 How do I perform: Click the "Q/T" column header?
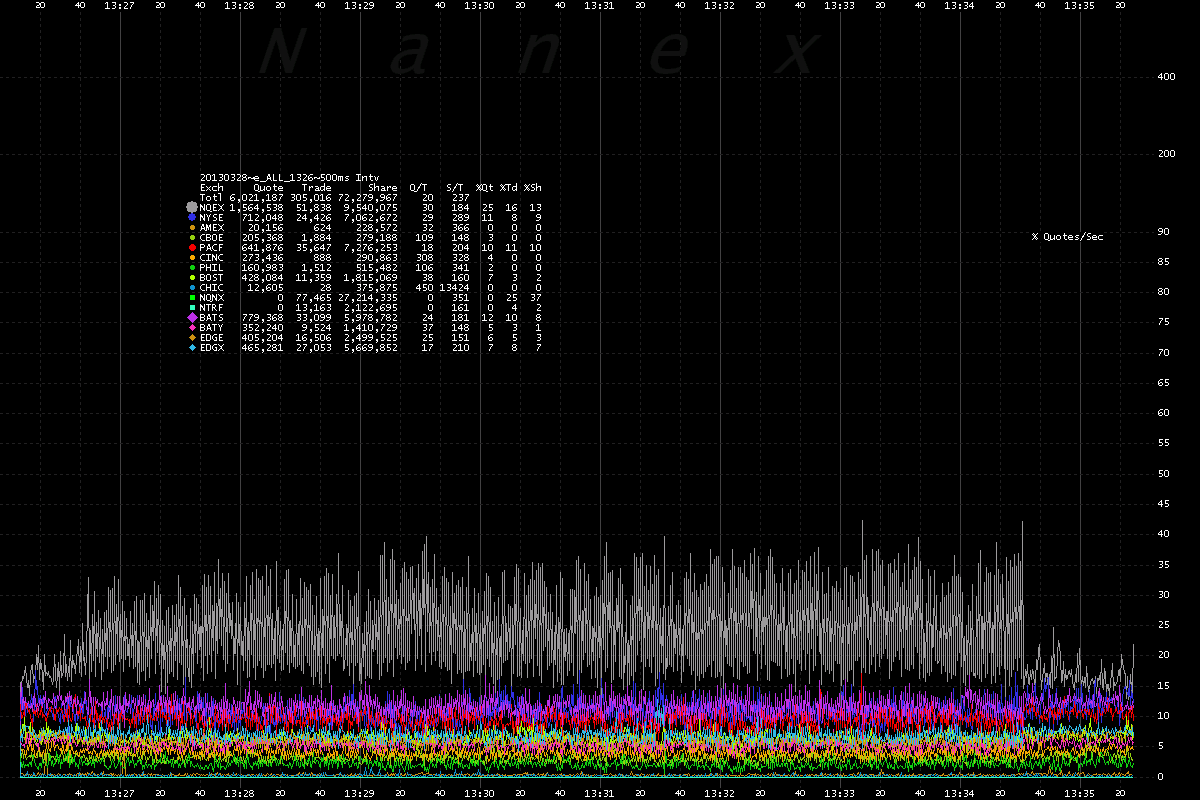(x=417, y=187)
